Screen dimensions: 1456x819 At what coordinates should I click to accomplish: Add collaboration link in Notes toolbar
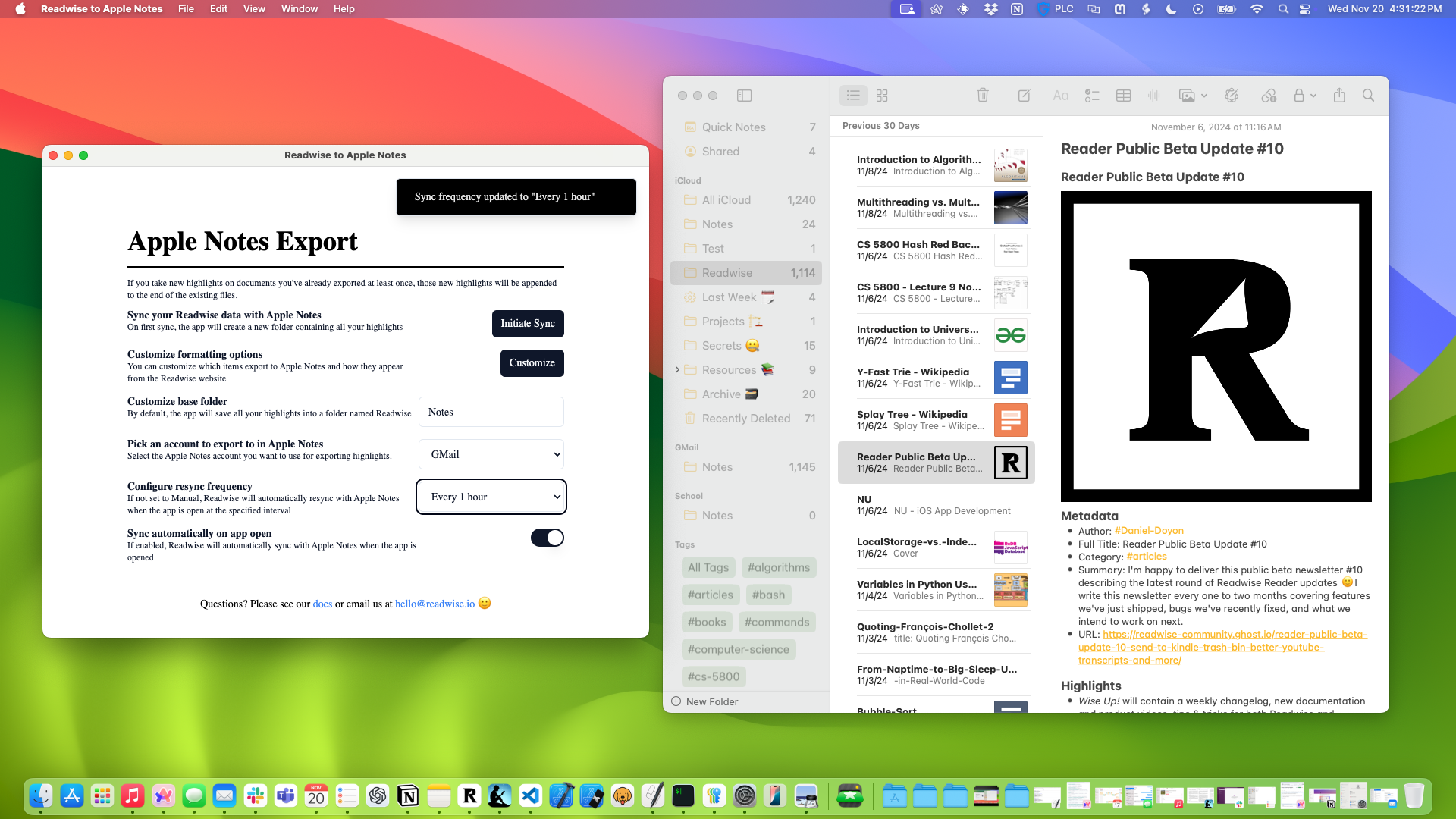point(1269,96)
